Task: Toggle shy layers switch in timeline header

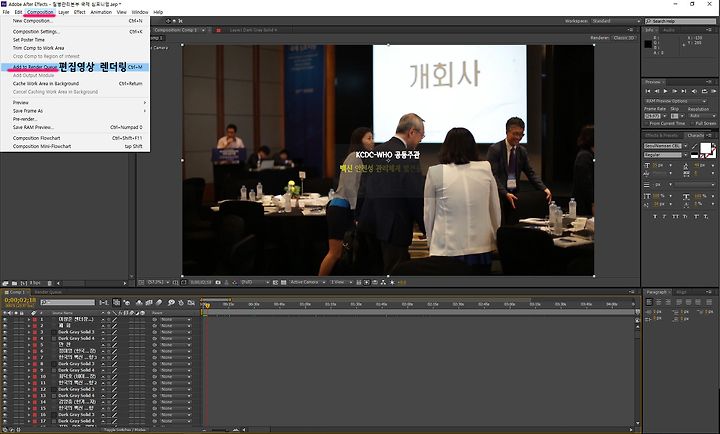Action: point(139,302)
